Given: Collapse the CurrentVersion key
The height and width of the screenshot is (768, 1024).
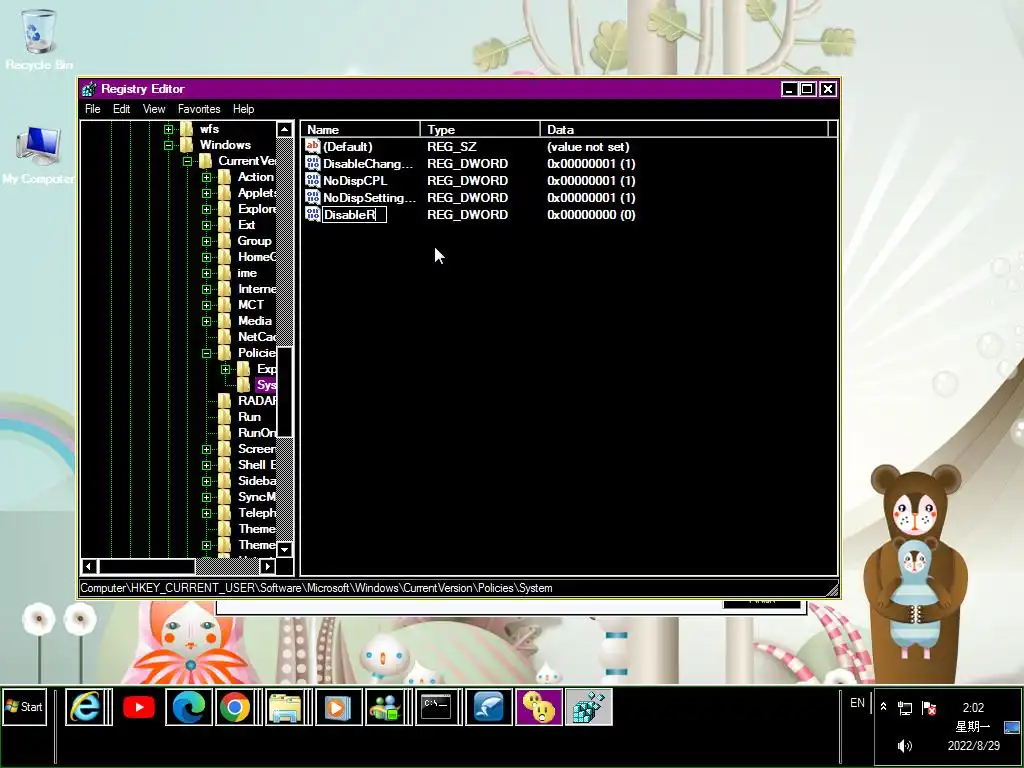Looking at the screenshot, I should click(187, 161).
